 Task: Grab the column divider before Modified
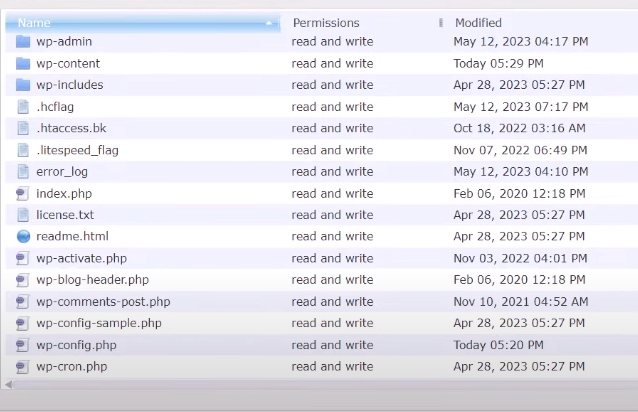[441, 23]
